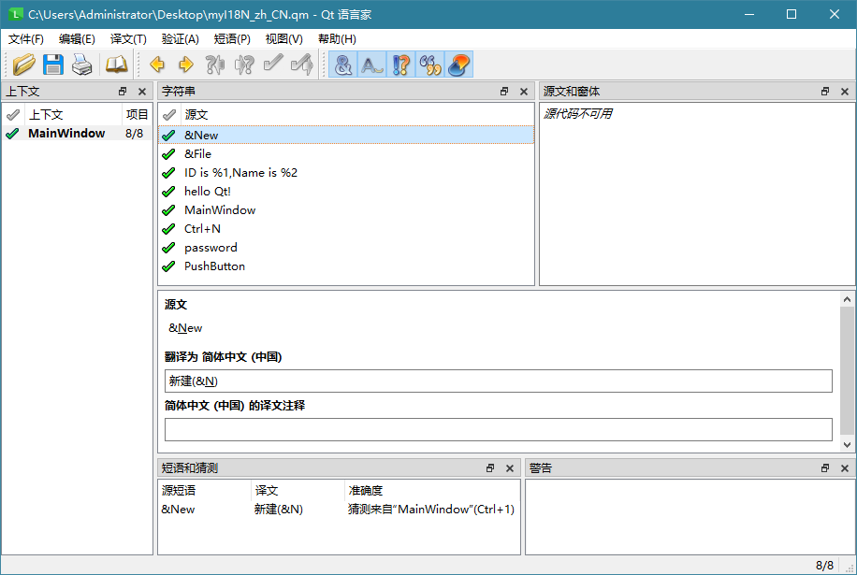Image resolution: width=858 pixels, height=576 pixels.
Task: Select the 'ID is %1,Name is %2' row
Action: coord(346,173)
